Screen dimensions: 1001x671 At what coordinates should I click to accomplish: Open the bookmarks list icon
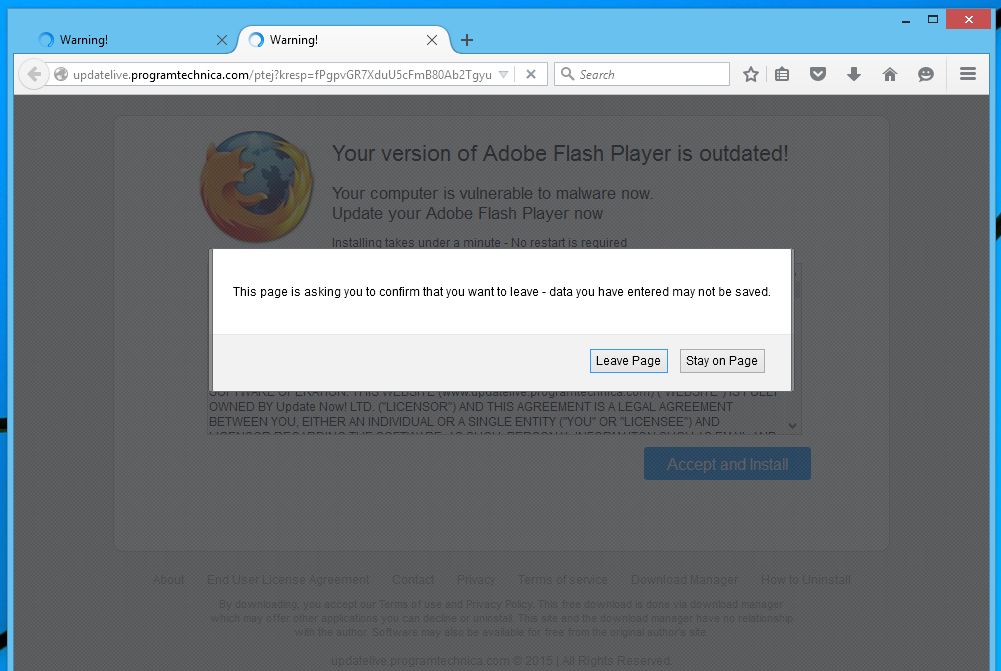tap(782, 74)
